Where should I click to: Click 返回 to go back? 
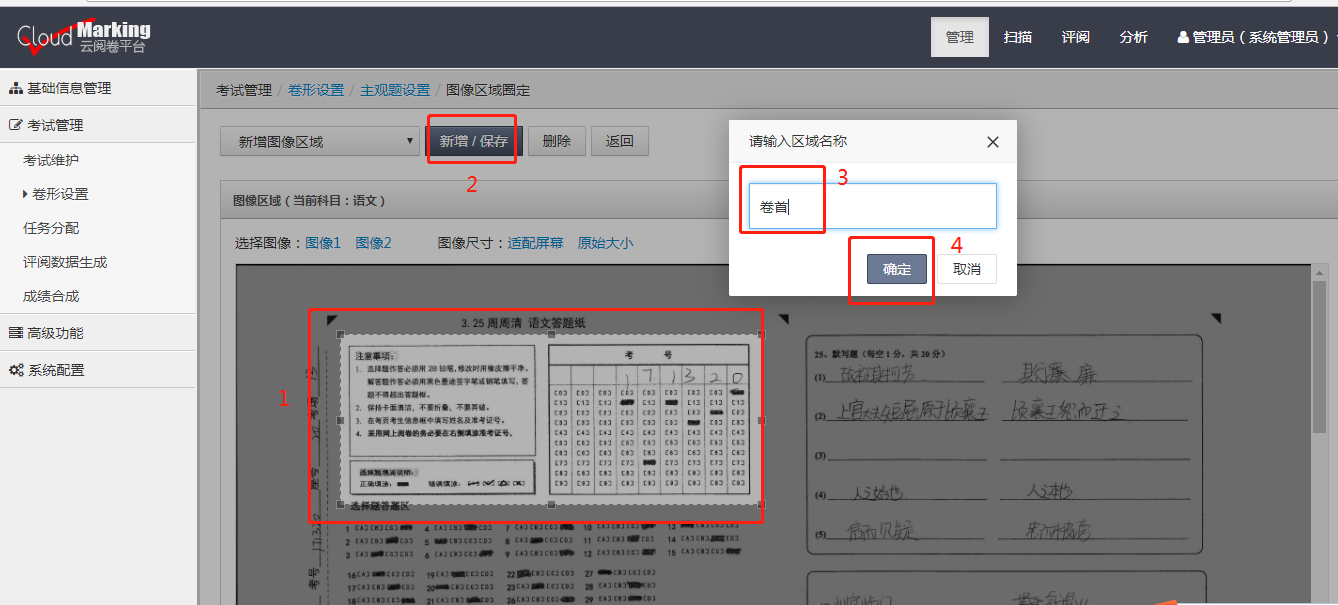(x=619, y=141)
